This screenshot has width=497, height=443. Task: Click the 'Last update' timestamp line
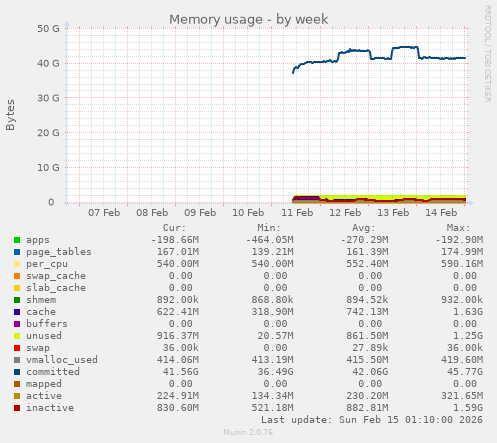372,420
